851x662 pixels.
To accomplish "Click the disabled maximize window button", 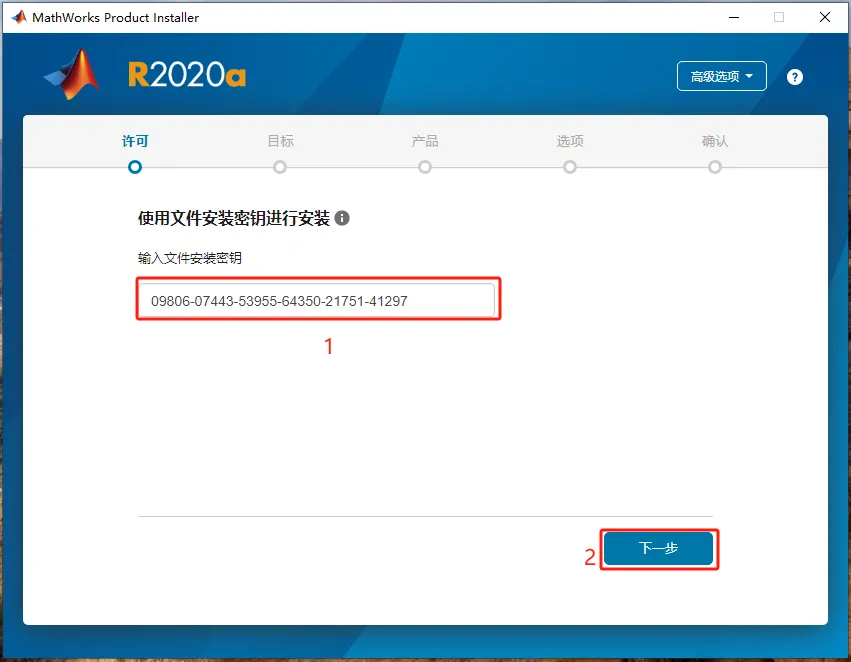I will tap(779, 17).
